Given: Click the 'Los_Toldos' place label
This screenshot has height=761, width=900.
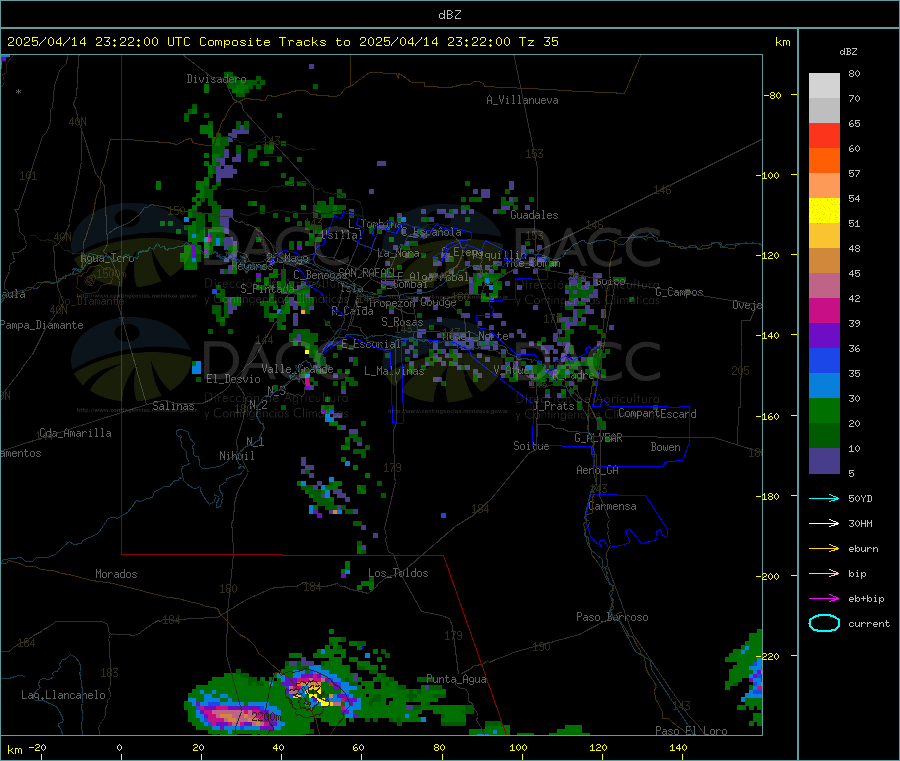Looking at the screenshot, I should (x=398, y=573).
